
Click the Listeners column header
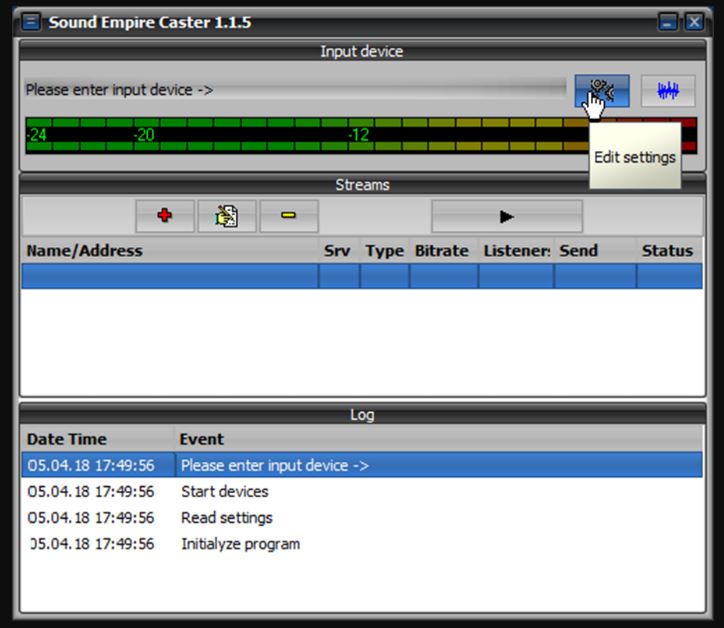pyautogui.click(x=516, y=251)
